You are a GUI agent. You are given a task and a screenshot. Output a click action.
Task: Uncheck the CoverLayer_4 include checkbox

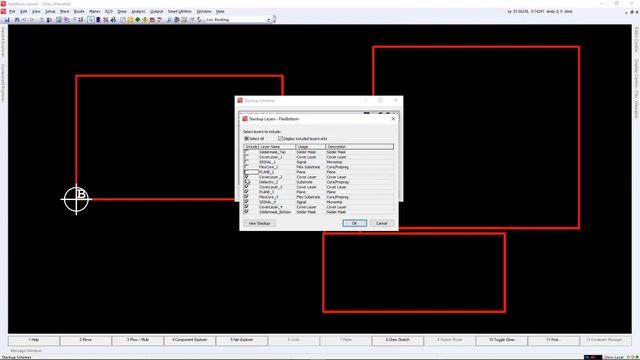246,207
